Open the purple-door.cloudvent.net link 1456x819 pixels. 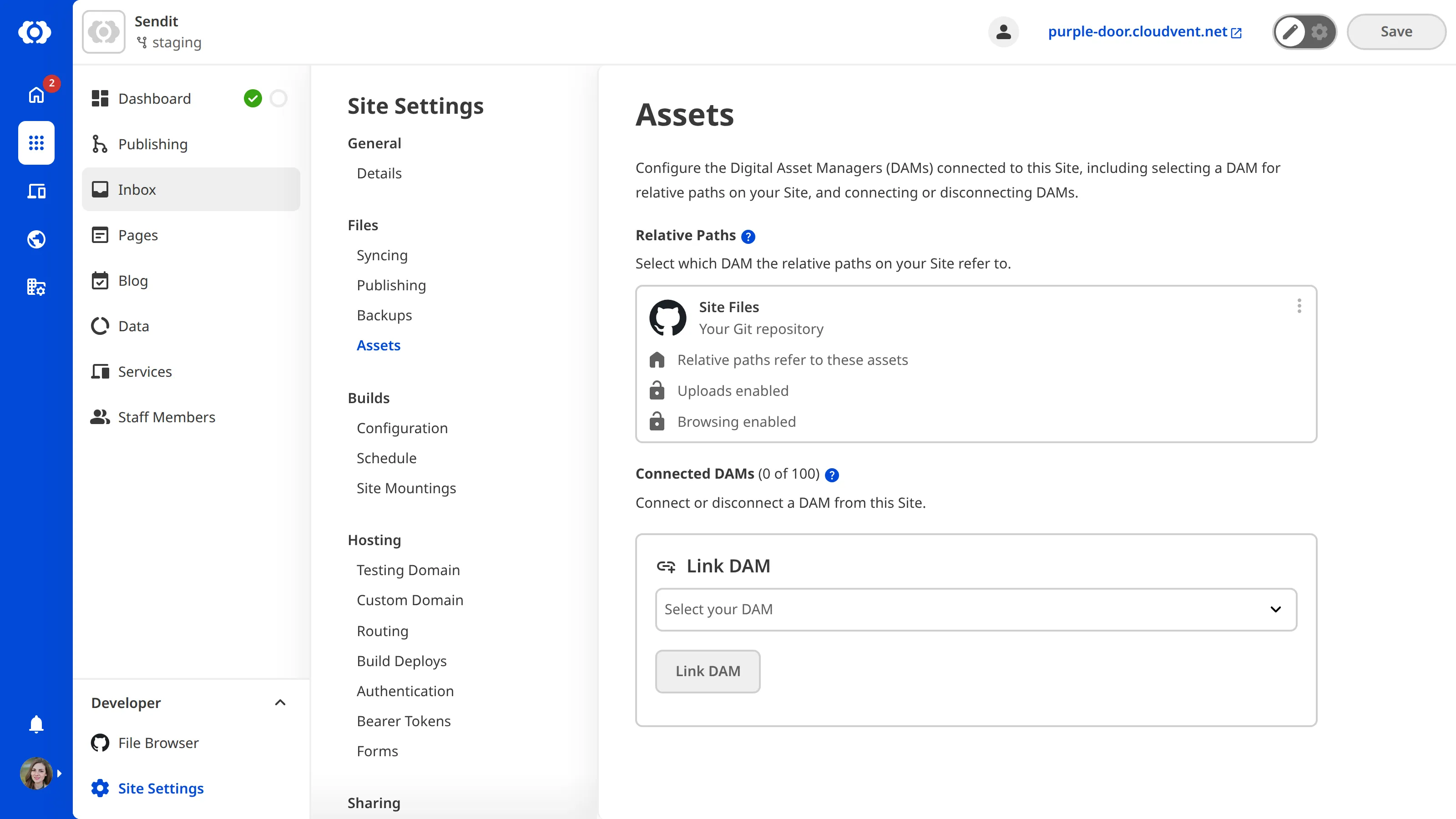pyautogui.click(x=1138, y=32)
